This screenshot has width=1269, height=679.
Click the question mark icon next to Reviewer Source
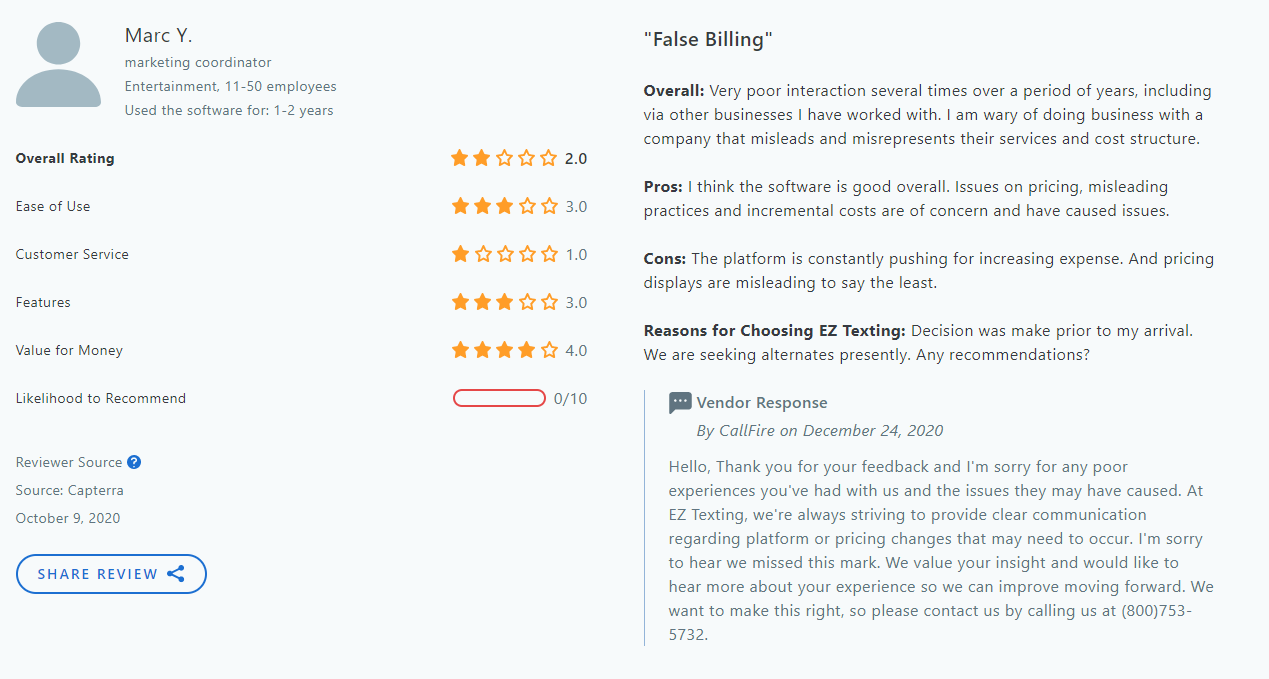pyautogui.click(x=134, y=462)
